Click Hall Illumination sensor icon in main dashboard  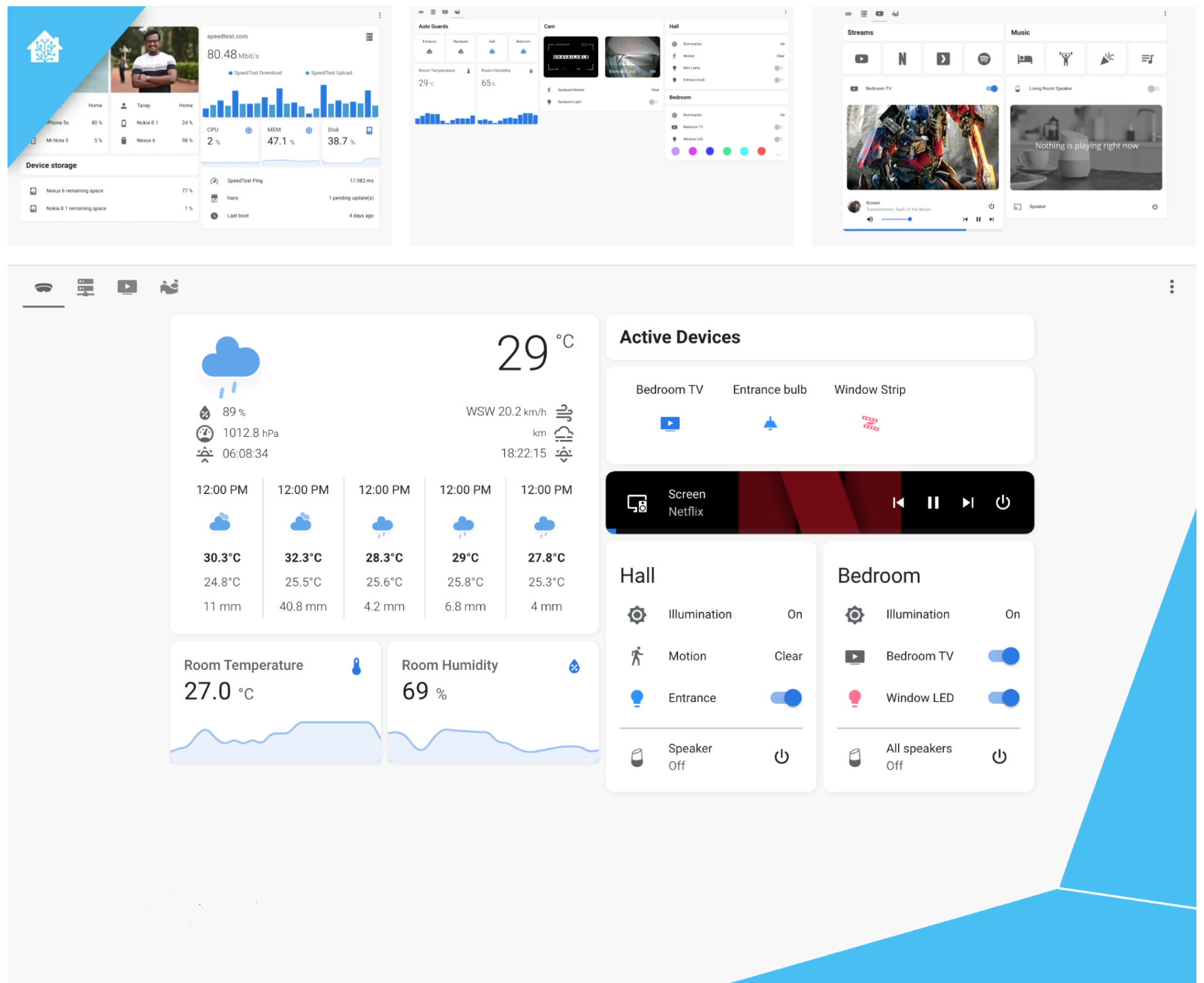pos(637,615)
